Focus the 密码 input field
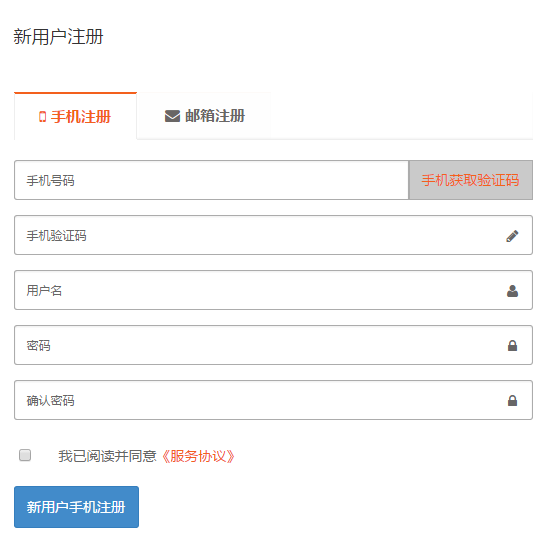Image resolution: width=556 pixels, height=541 pixels. (x=273, y=345)
